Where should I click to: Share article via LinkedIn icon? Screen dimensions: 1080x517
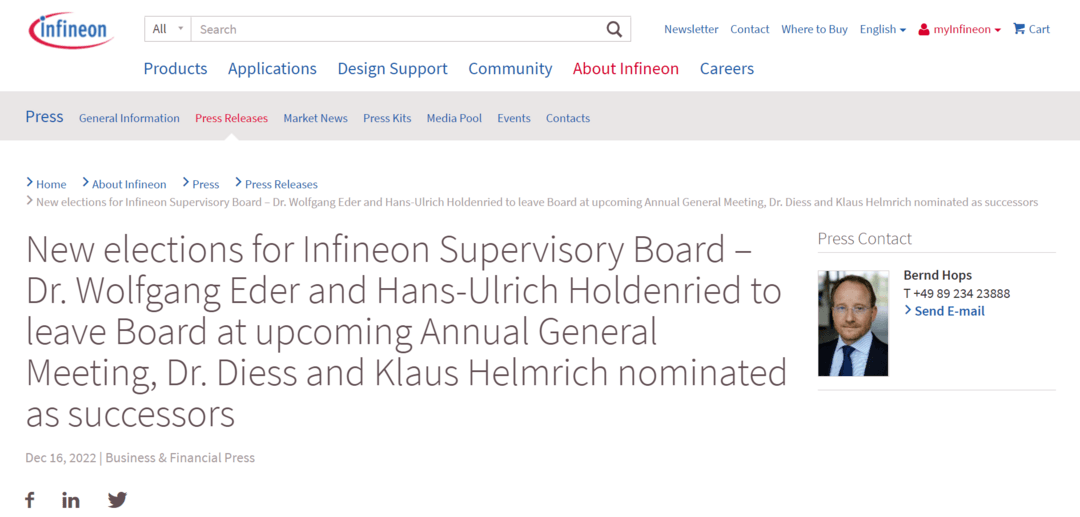pos(70,500)
